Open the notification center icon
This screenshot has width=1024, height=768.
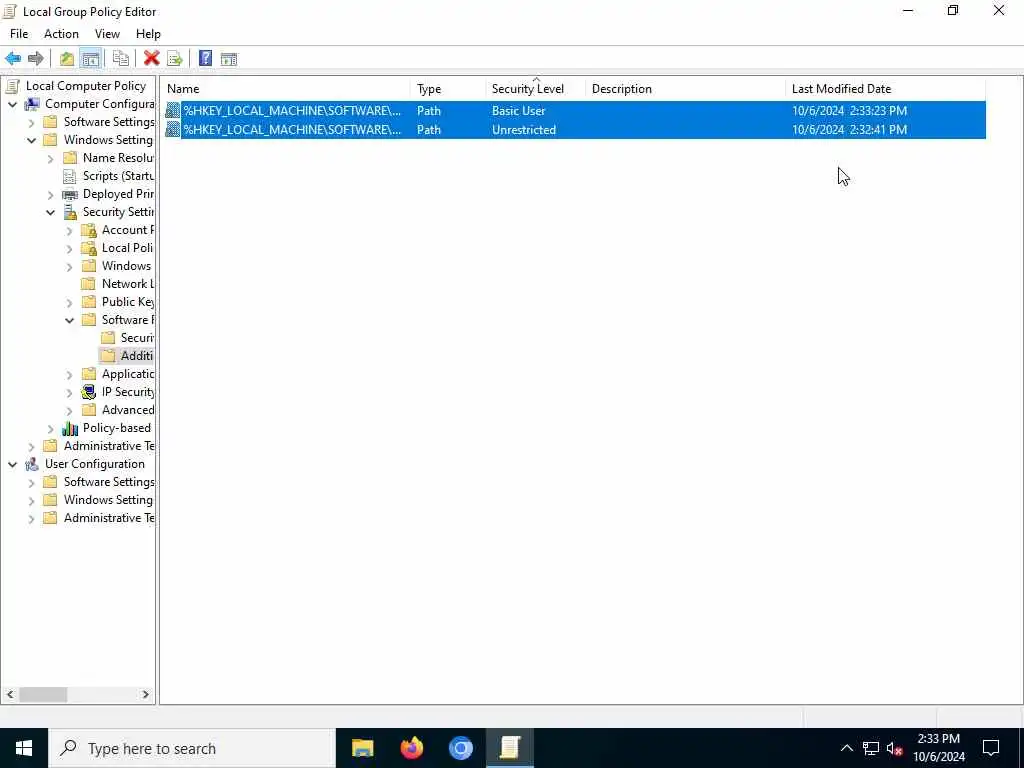(991, 748)
